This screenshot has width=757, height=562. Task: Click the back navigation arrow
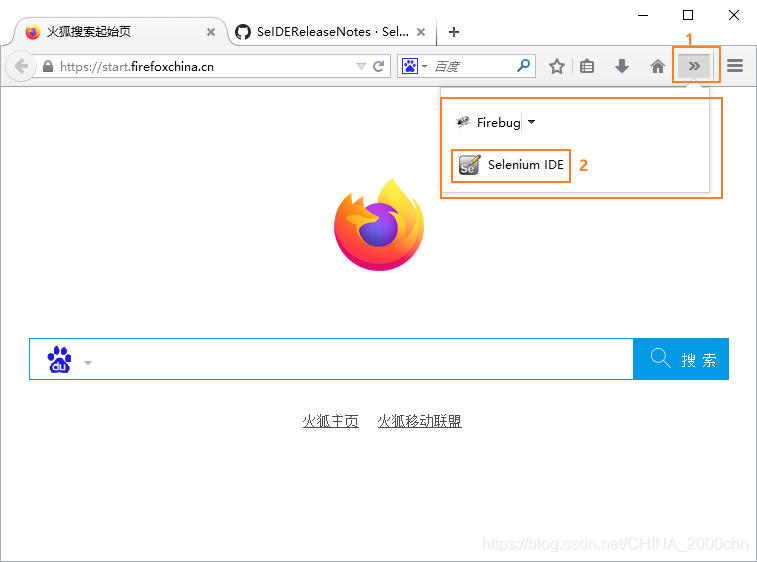pyautogui.click(x=21, y=66)
